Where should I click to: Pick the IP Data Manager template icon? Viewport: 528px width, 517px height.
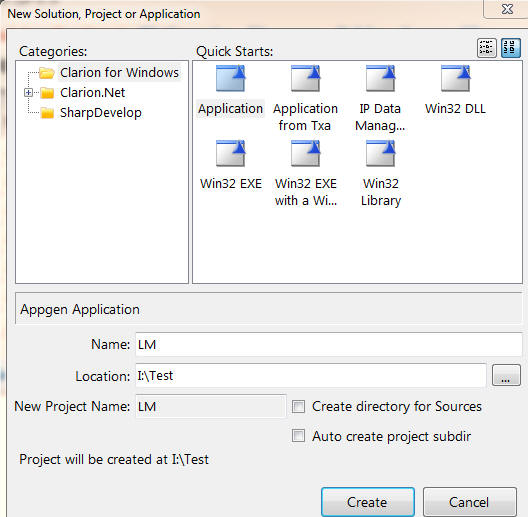click(x=381, y=78)
